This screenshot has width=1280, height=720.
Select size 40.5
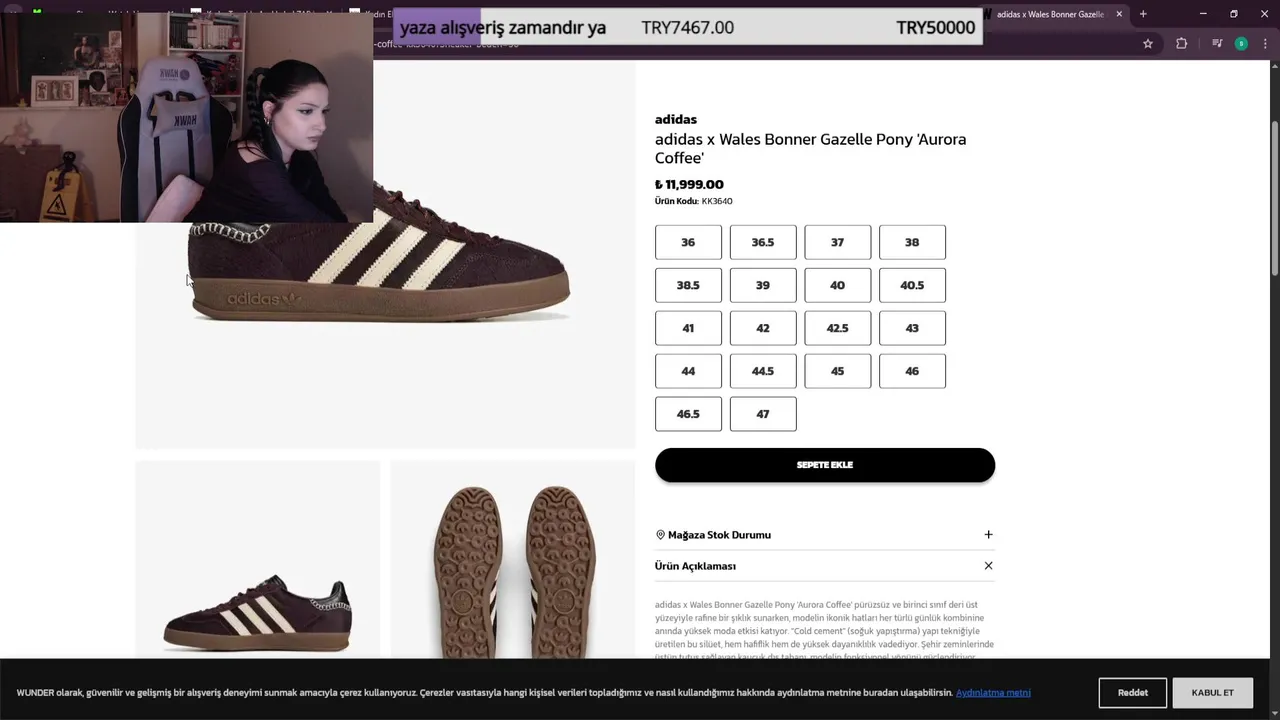click(x=912, y=285)
